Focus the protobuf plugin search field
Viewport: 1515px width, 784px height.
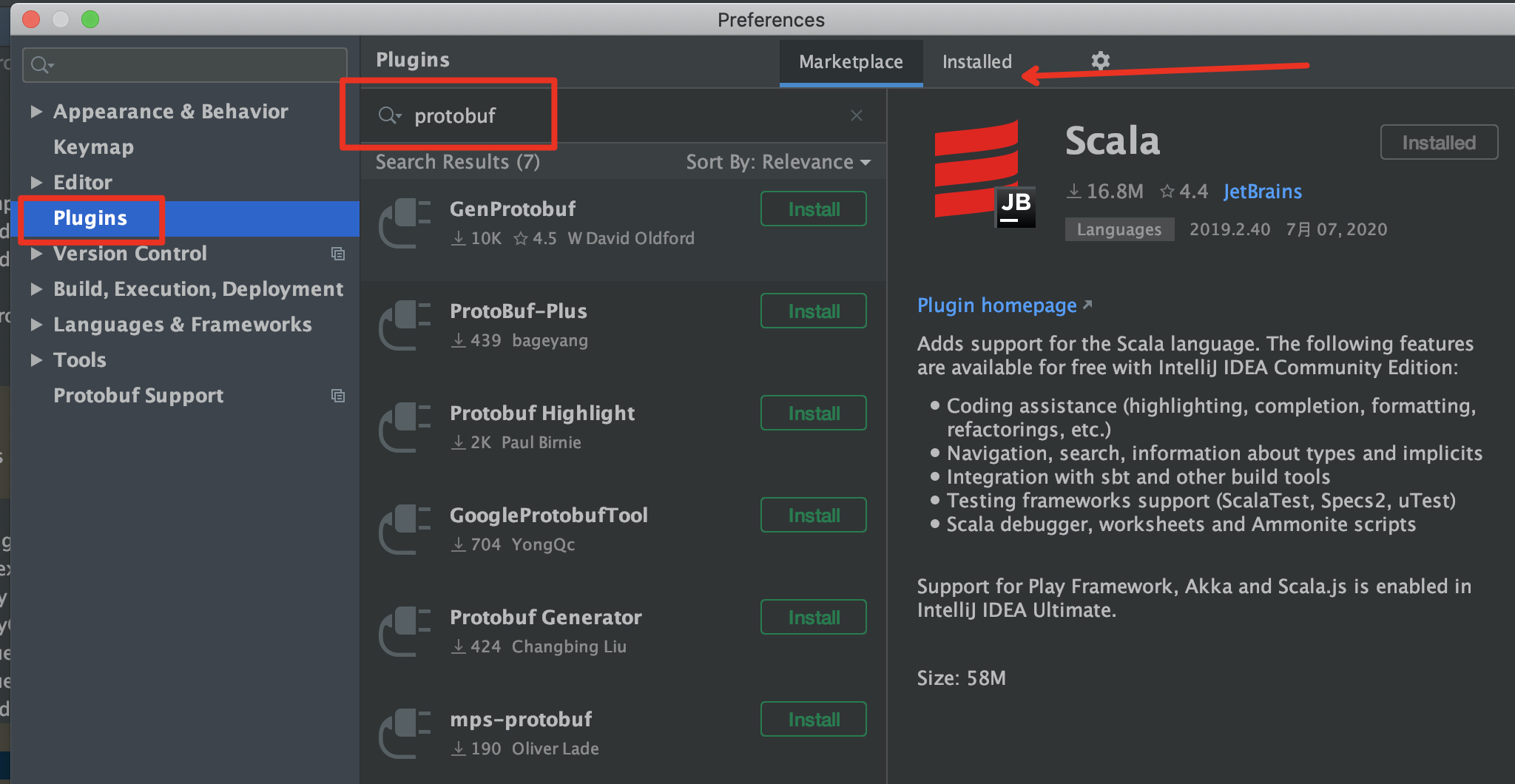[x=623, y=116]
